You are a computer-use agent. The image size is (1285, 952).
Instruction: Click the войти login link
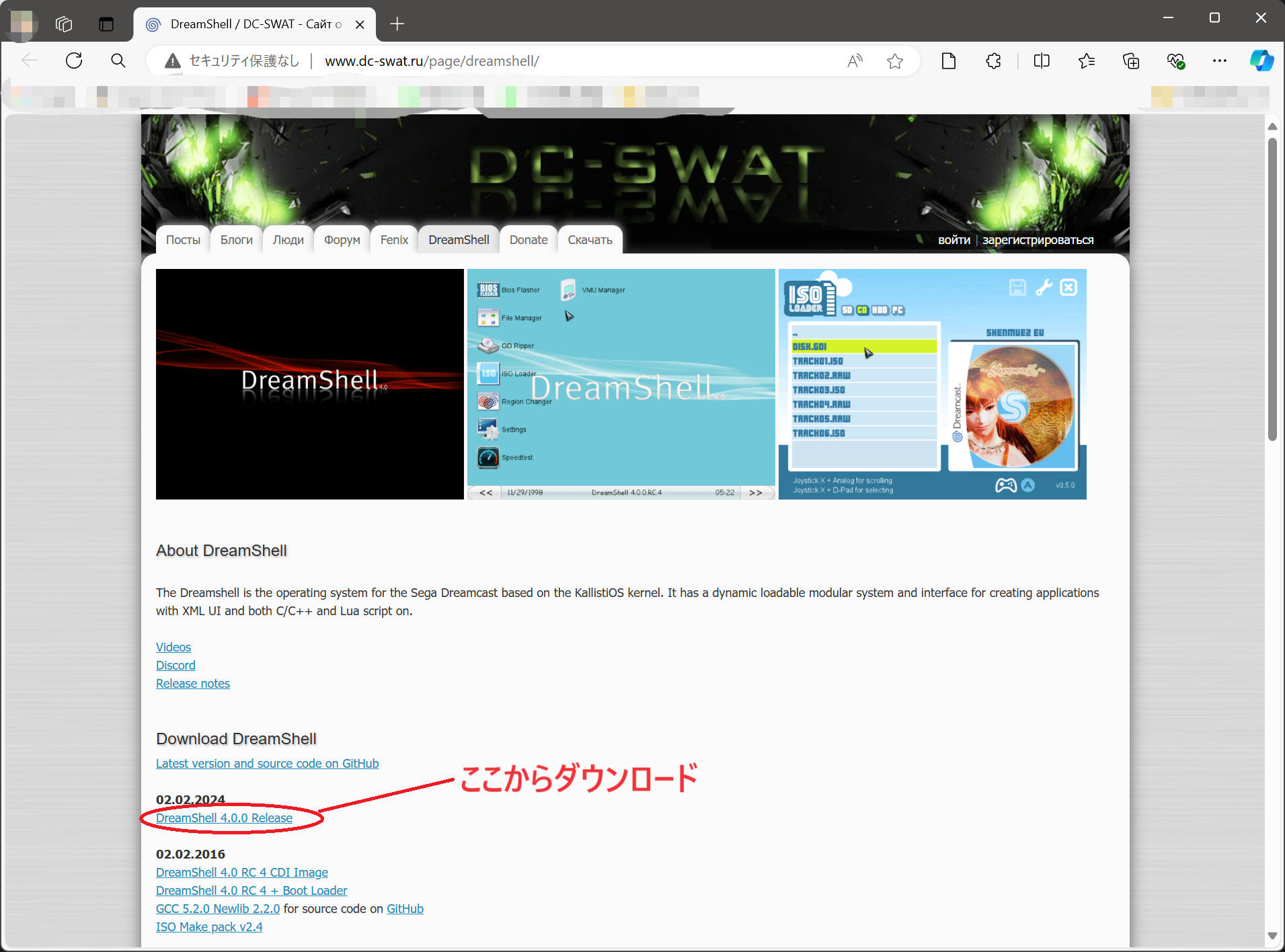[x=954, y=240]
